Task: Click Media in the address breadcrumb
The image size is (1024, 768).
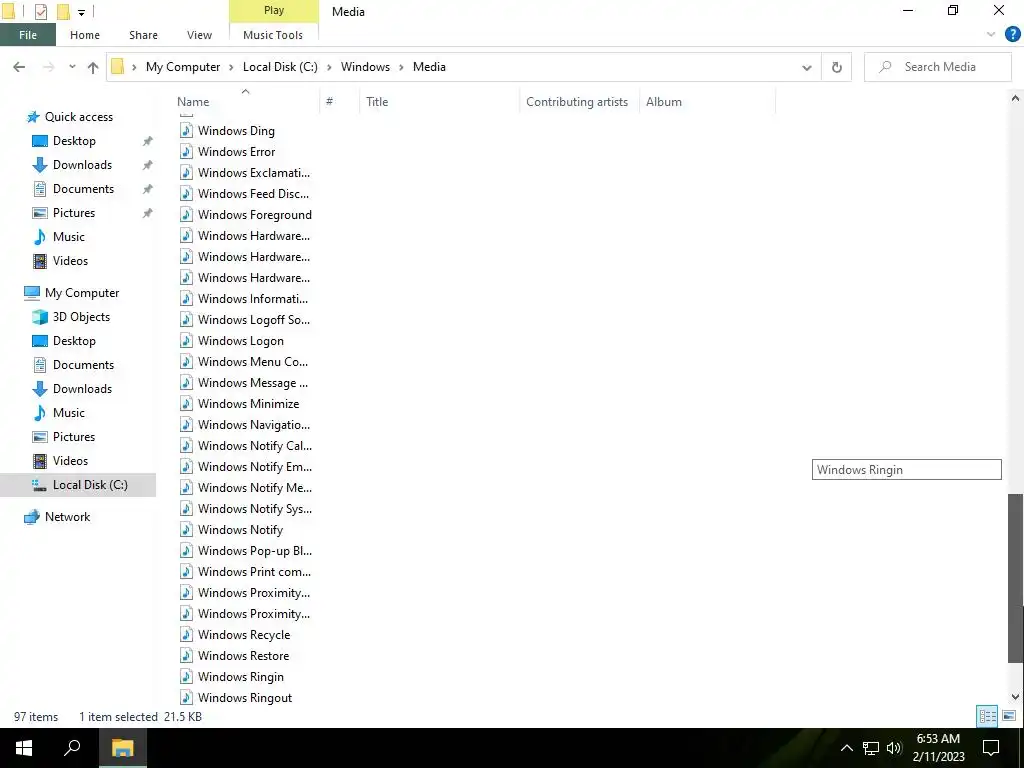Action: click(429, 67)
